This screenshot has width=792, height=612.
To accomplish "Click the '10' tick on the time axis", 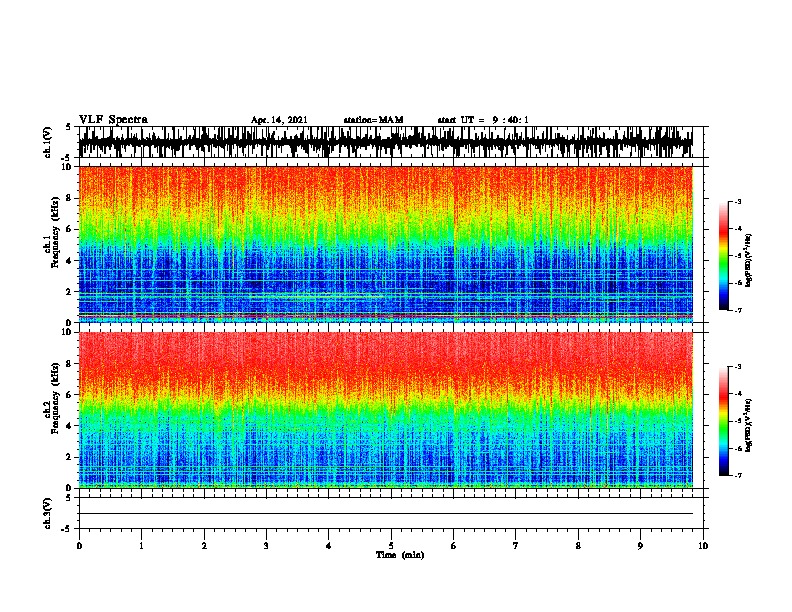I will click(x=703, y=546).
